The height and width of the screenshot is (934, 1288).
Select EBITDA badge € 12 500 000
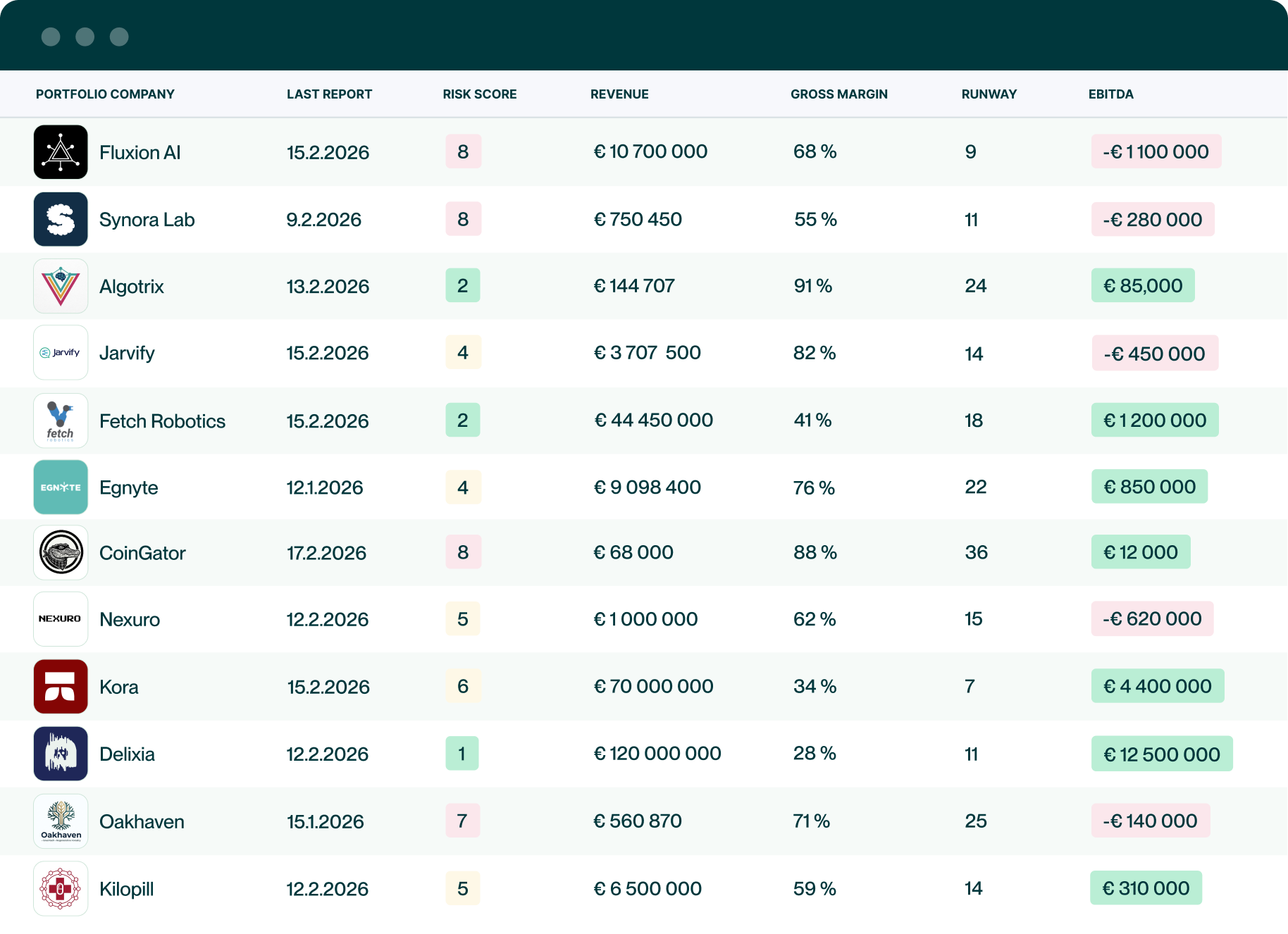tap(1162, 754)
